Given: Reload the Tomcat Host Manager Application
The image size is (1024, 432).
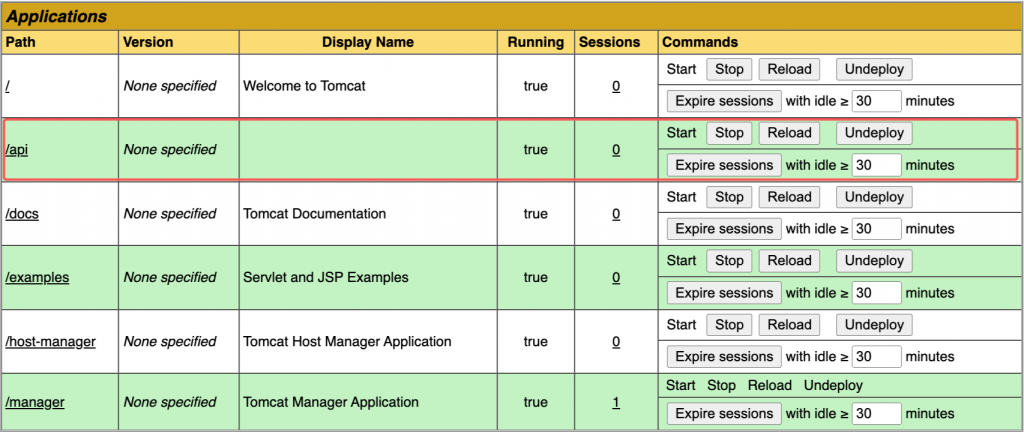Looking at the screenshot, I should pos(789,325).
